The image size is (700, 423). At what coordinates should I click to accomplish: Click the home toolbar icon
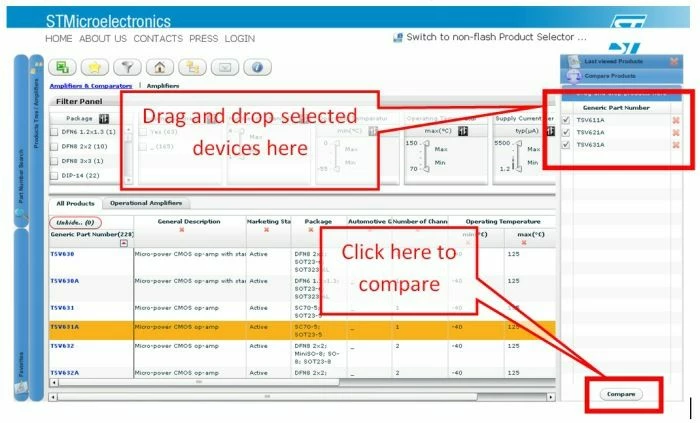pos(160,67)
